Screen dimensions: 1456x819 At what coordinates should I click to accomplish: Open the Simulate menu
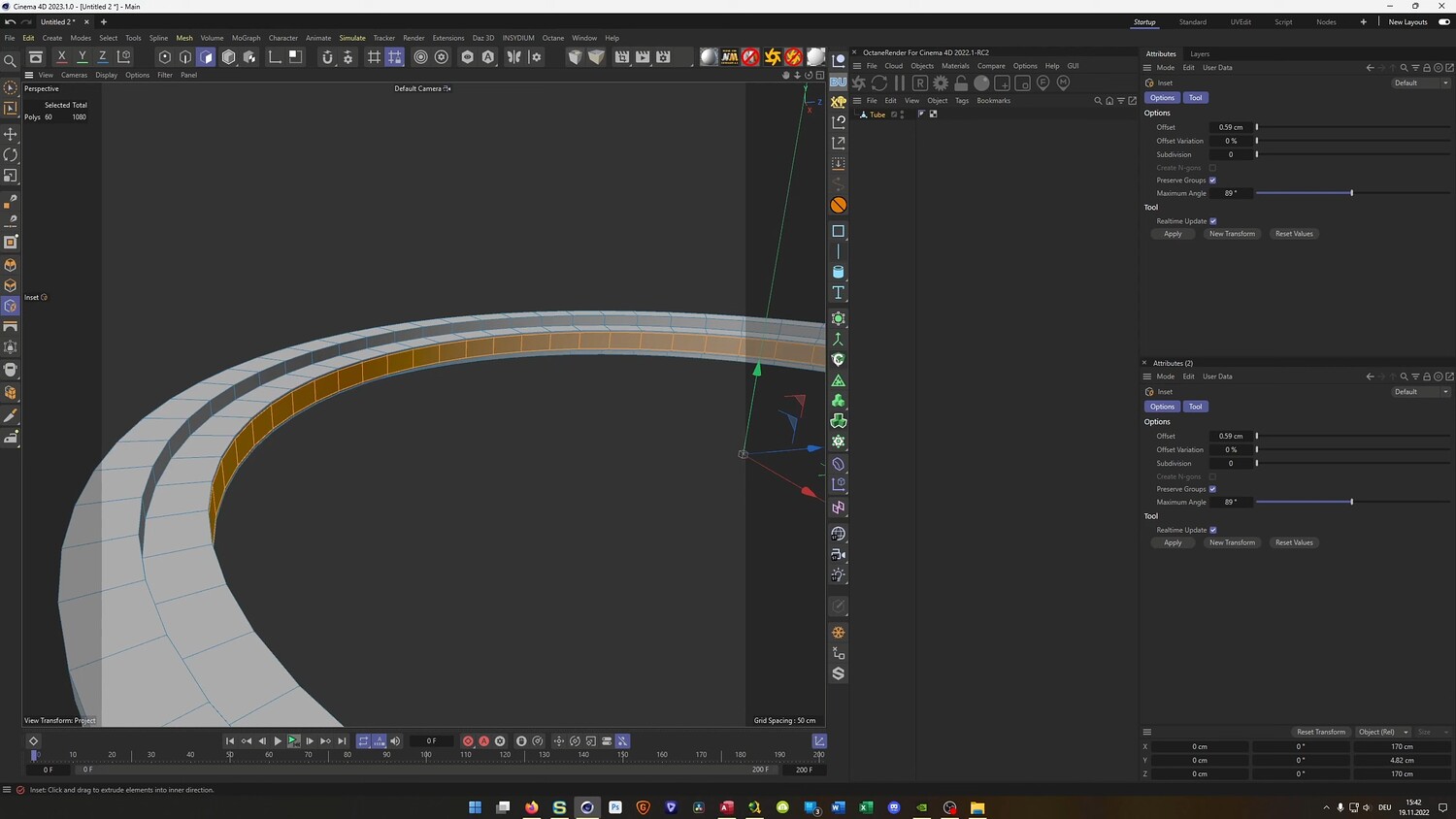[352, 38]
